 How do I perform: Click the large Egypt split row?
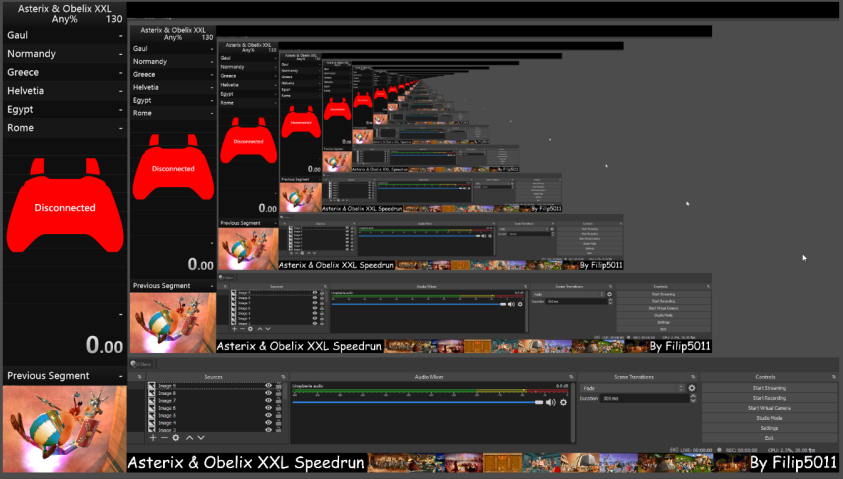point(65,109)
